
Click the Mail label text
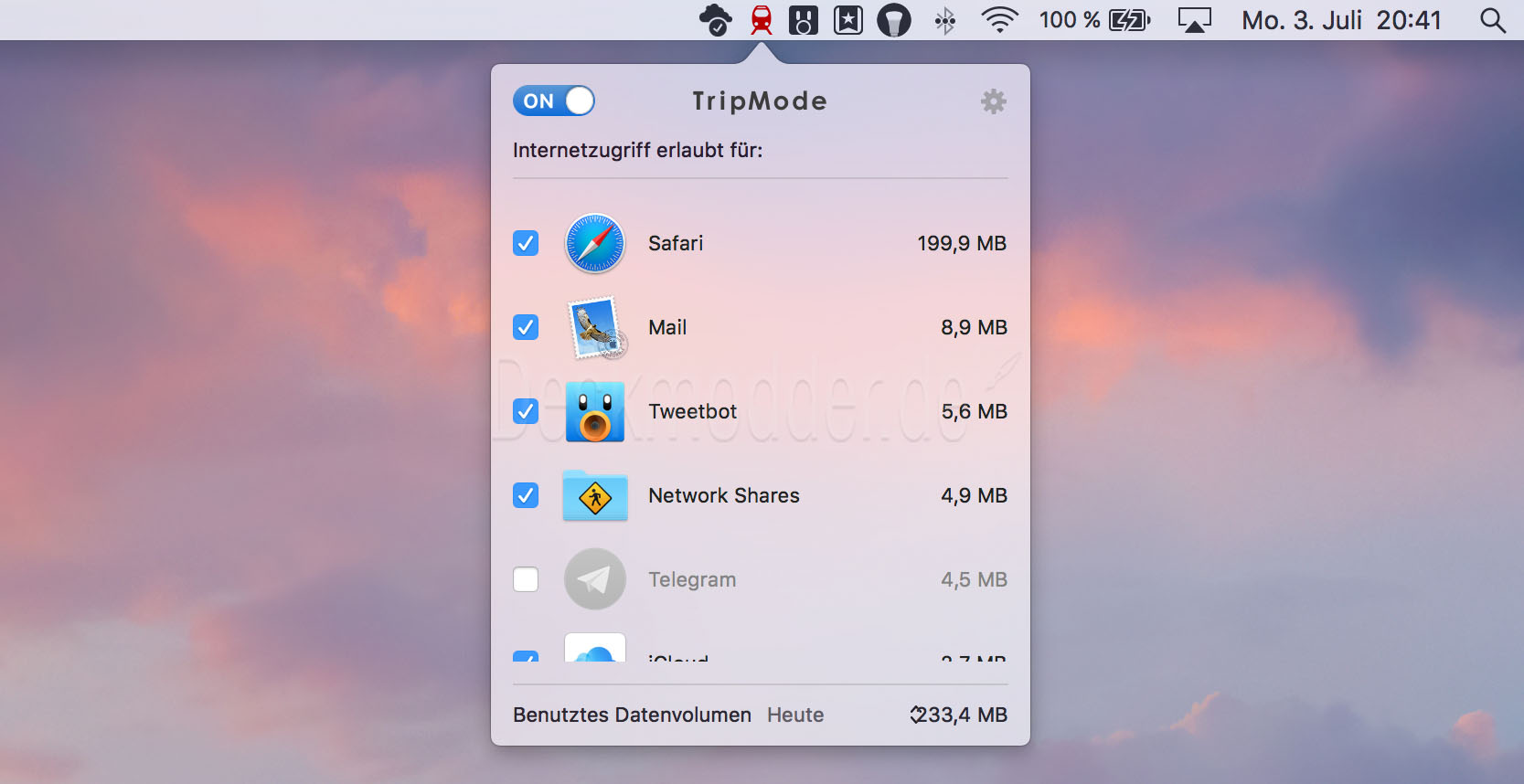(667, 327)
